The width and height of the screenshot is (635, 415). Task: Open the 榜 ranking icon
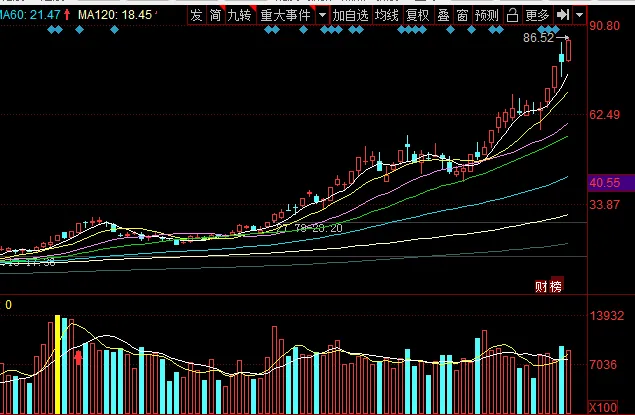click(x=556, y=287)
